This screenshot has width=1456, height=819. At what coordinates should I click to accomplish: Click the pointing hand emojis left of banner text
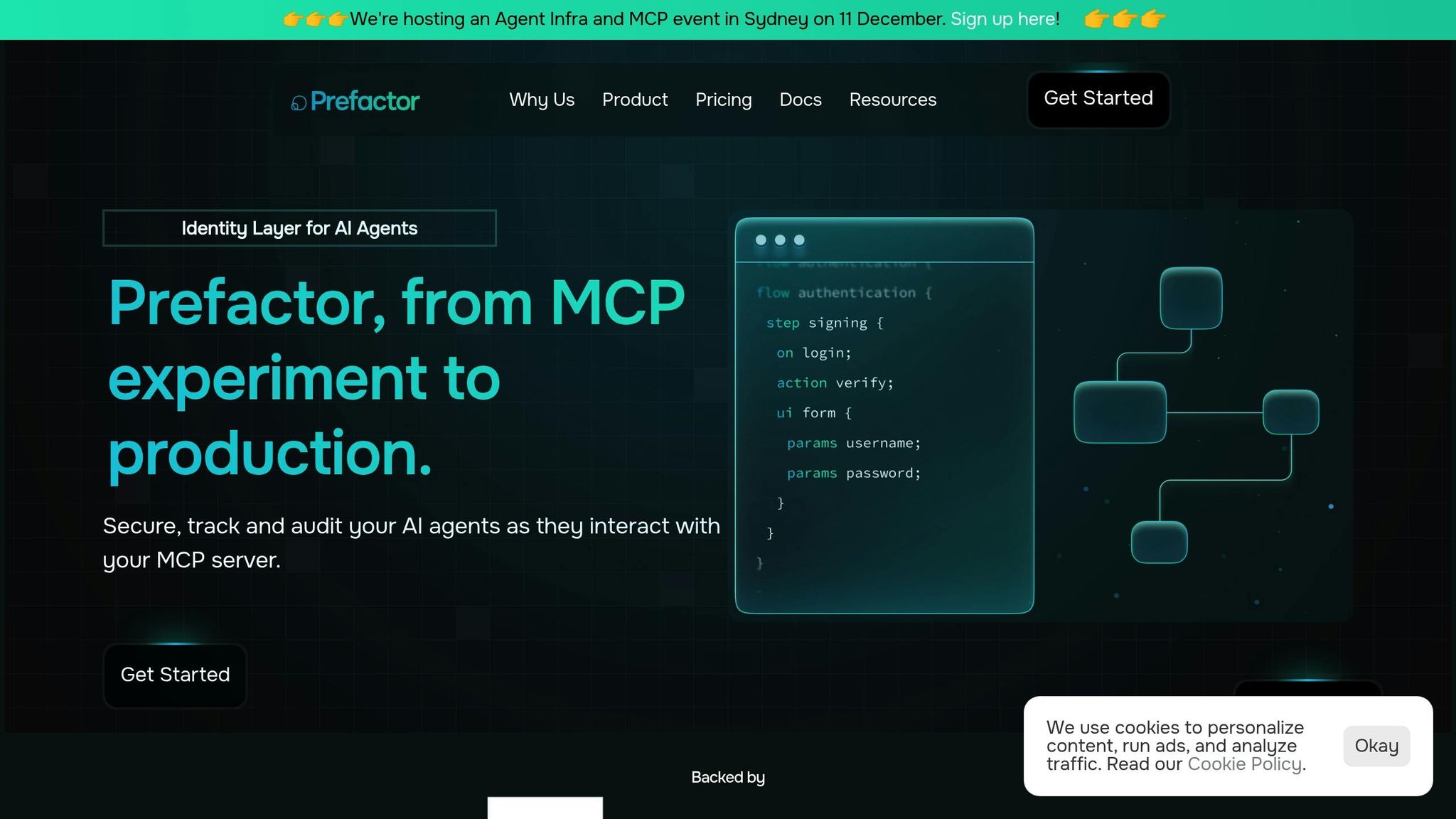316,19
